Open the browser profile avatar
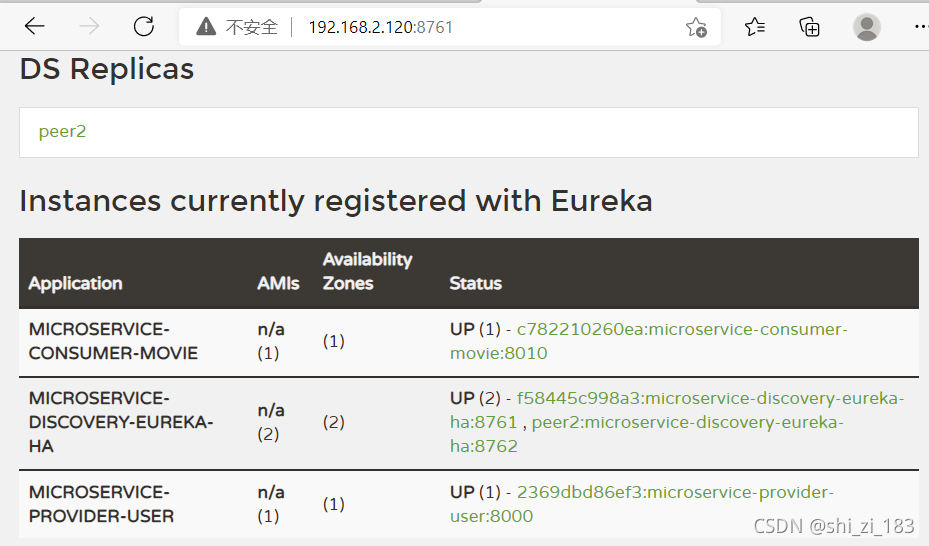 pos(866,27)
